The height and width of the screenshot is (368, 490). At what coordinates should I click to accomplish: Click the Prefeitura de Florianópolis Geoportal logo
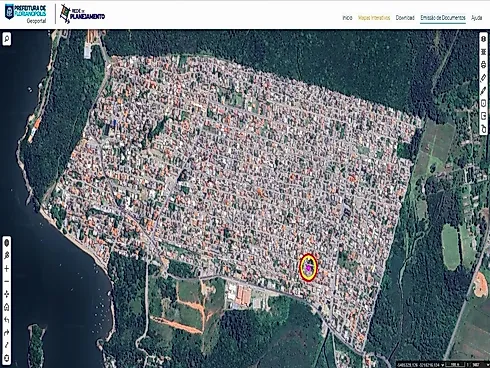[25, 14]
